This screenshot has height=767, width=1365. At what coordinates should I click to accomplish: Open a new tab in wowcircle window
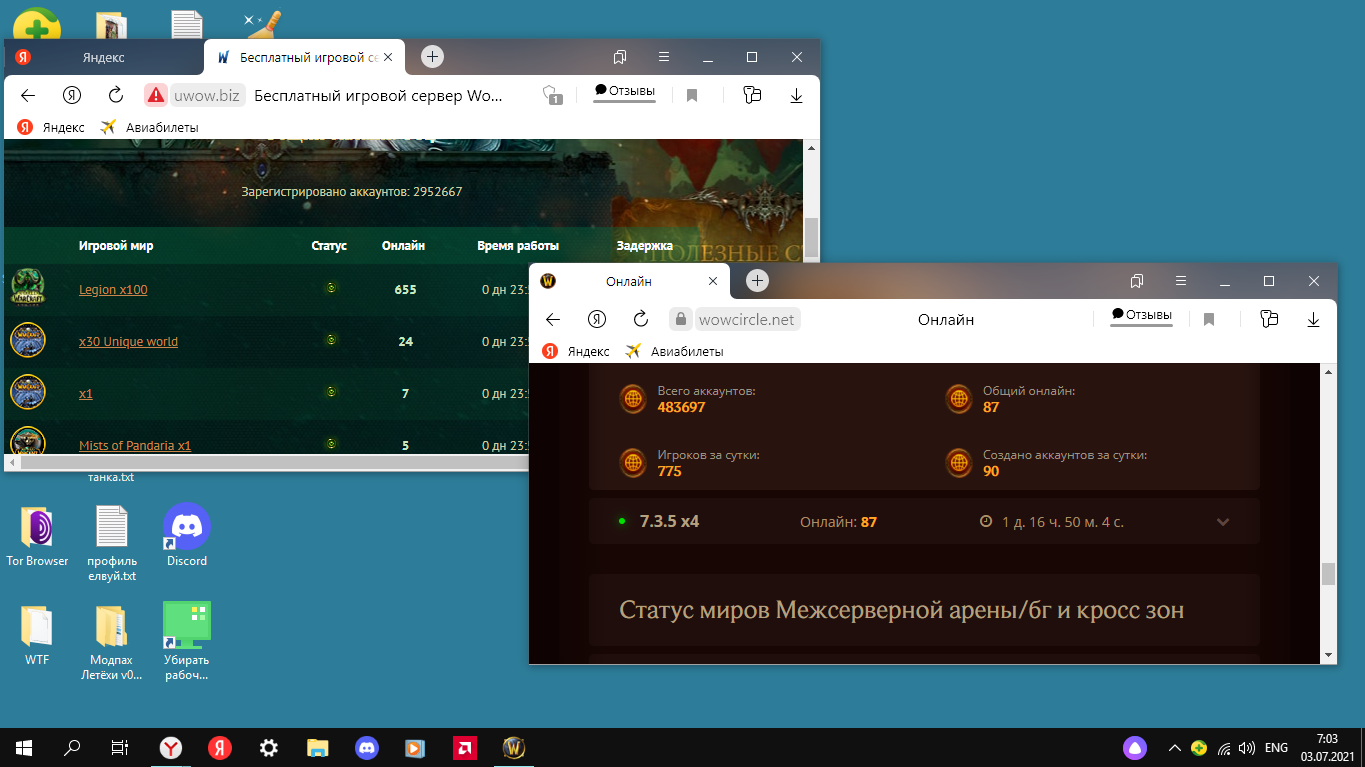click(757, 281)
